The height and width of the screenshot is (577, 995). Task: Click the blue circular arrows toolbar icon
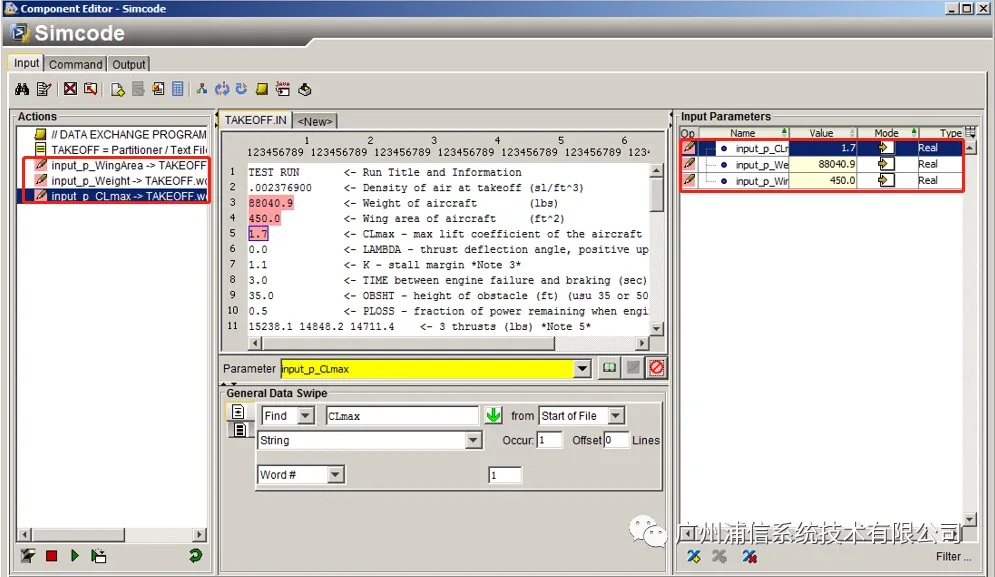click(x=221, y=90)
